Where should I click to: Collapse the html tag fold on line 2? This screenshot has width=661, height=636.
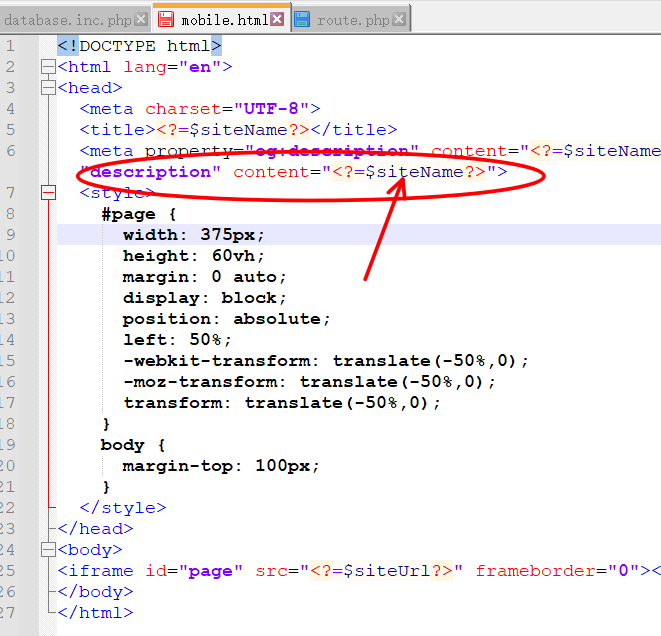47,67
